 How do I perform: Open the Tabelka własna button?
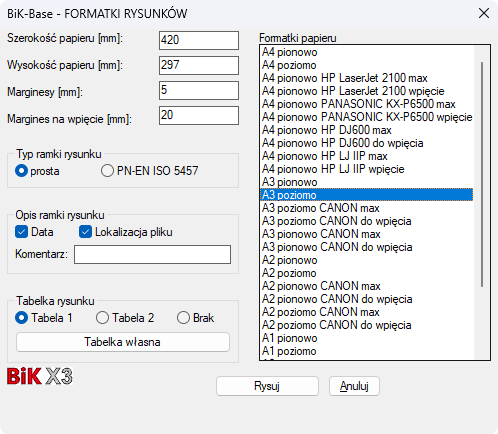click(123, 342)
